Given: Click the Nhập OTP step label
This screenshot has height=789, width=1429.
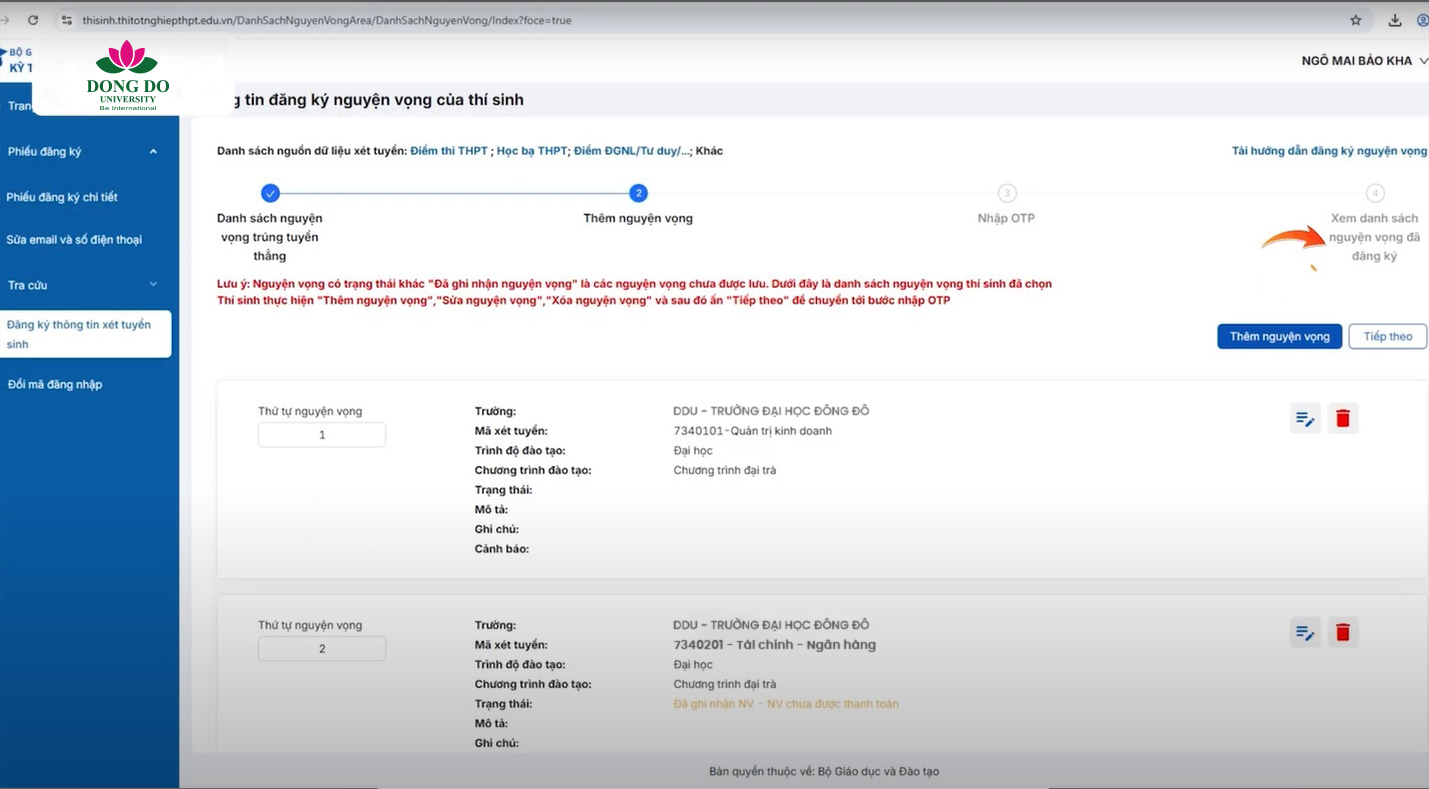Looking at the screenshot, I should pyautogui.click(x=1006, y=218).
